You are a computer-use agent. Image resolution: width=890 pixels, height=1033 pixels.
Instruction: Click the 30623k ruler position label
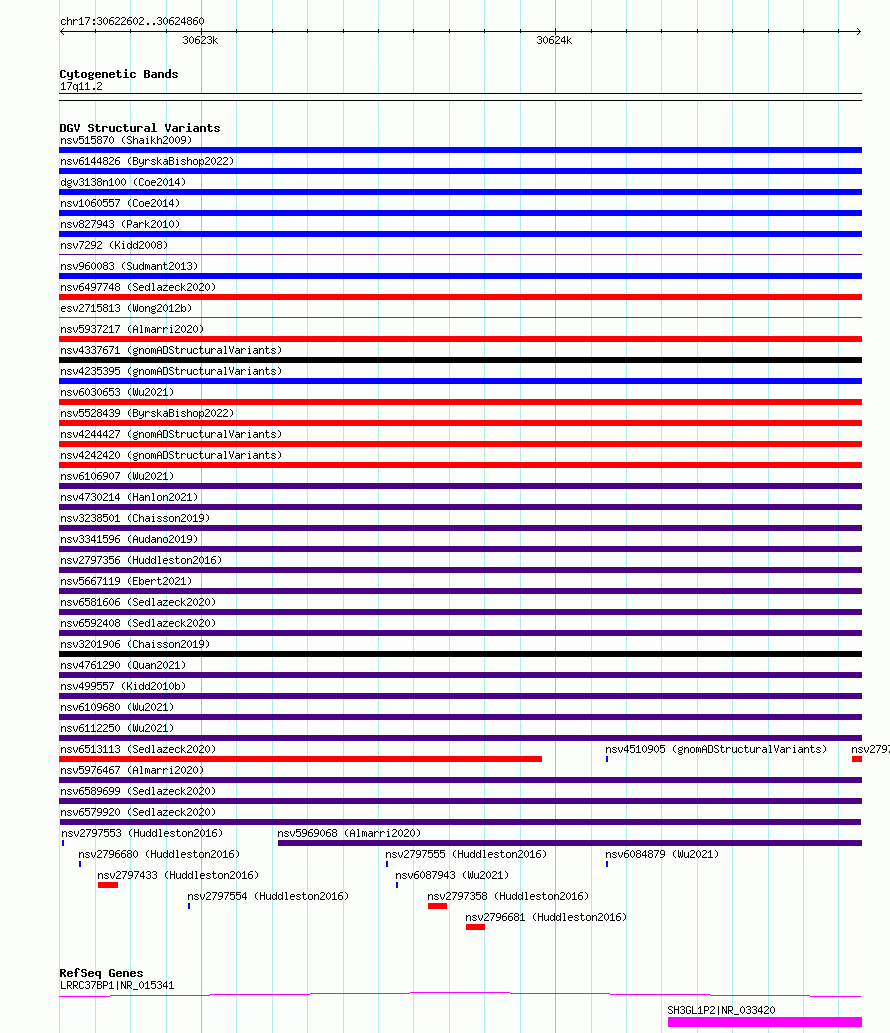click(200, 41)
